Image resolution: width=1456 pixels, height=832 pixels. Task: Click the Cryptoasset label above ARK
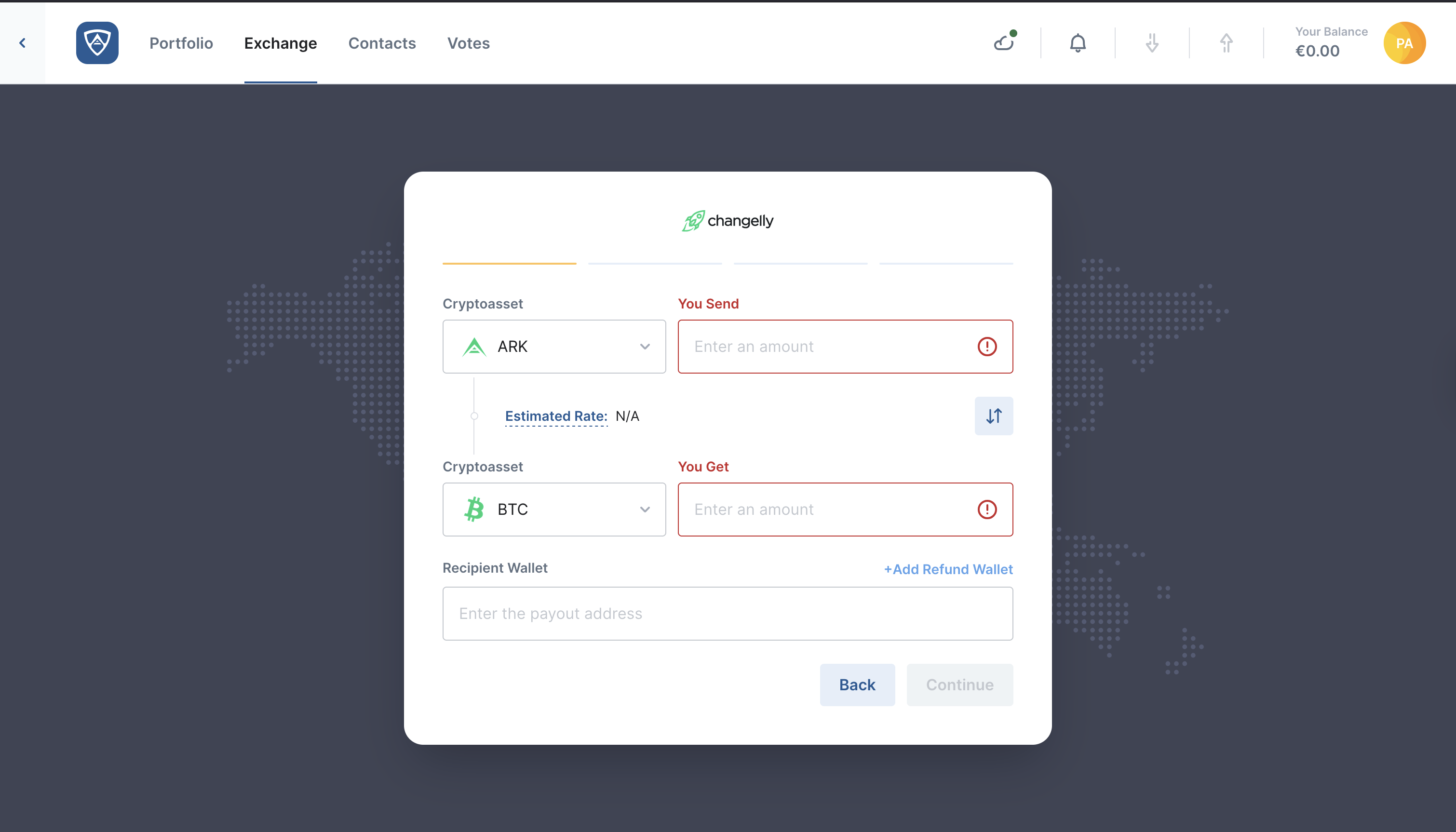point(483,303)
